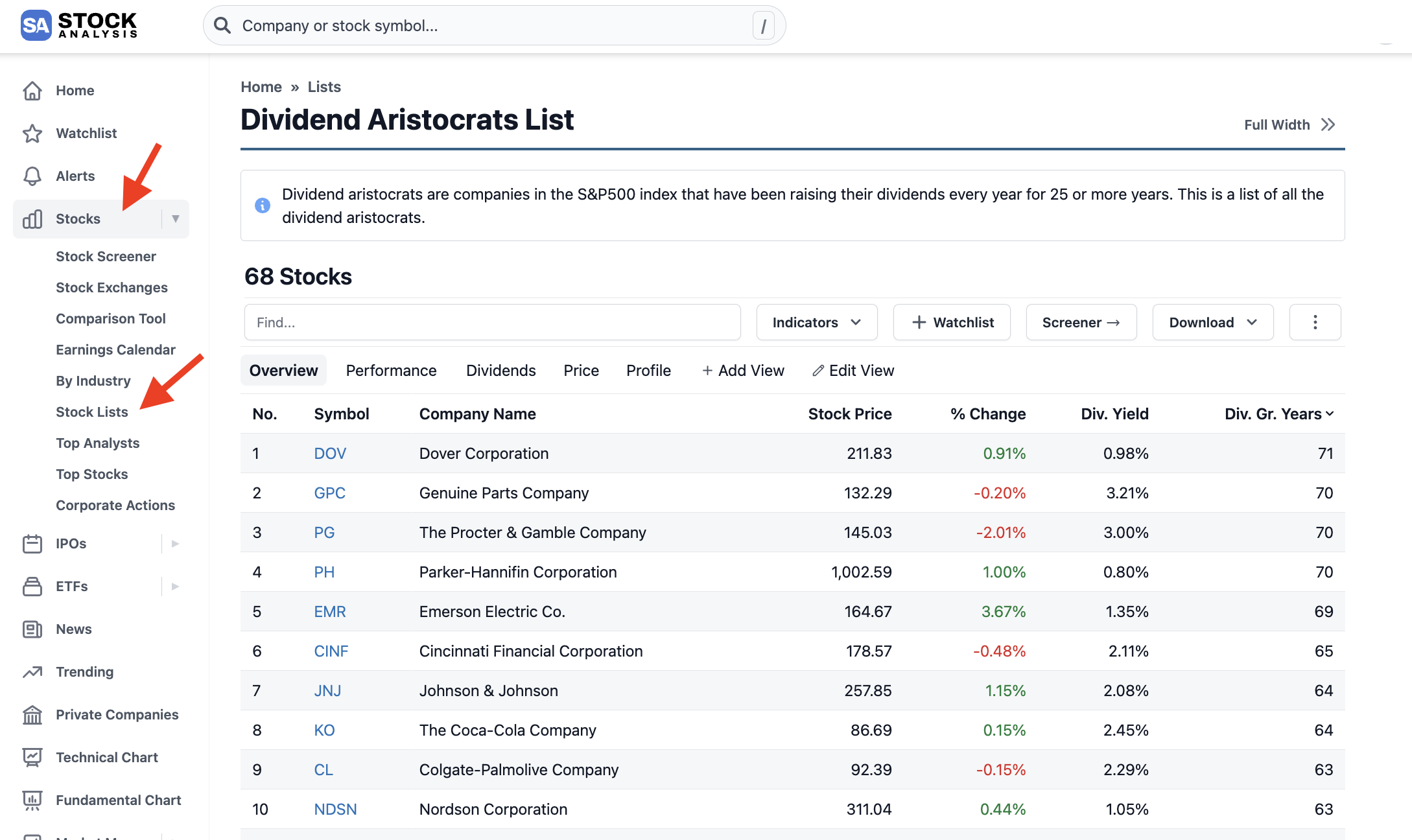
Task: Open the CINF stock symbol link
Action: click(x=331, y=651)
